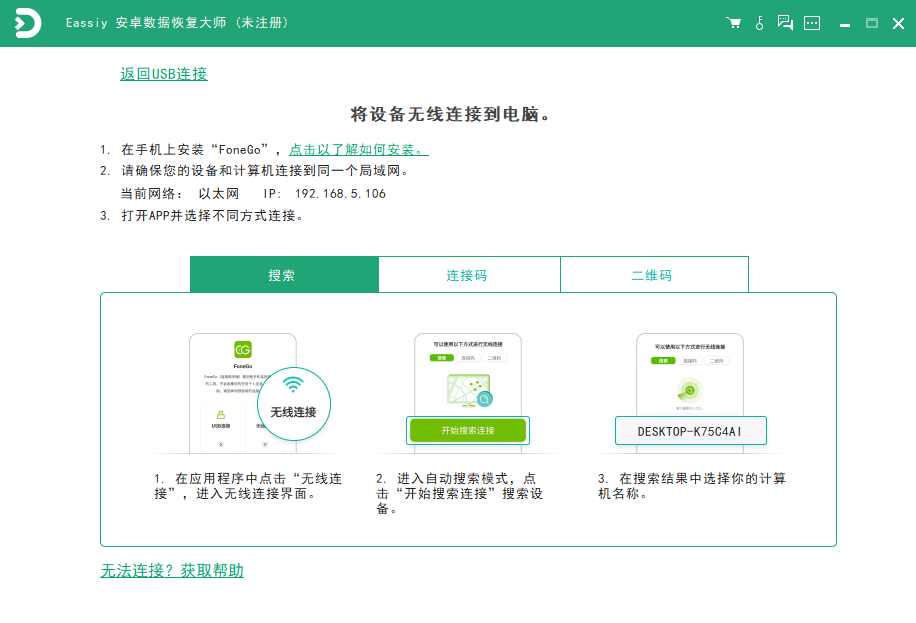Viewport: 916px width, 623px height.
Task: Minimize the Eassiy window
Action: (x=846, y=23)
